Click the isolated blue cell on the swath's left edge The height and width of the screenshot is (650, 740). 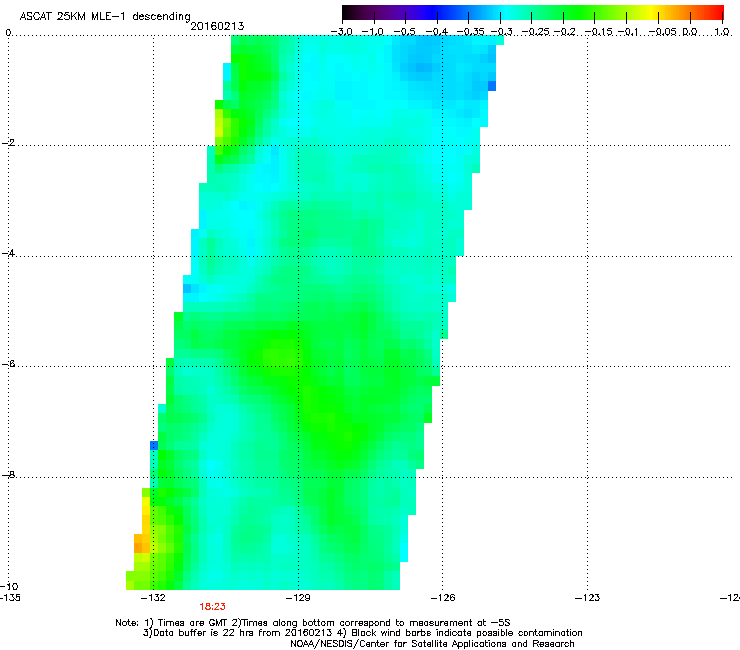(x=154, y=445)
